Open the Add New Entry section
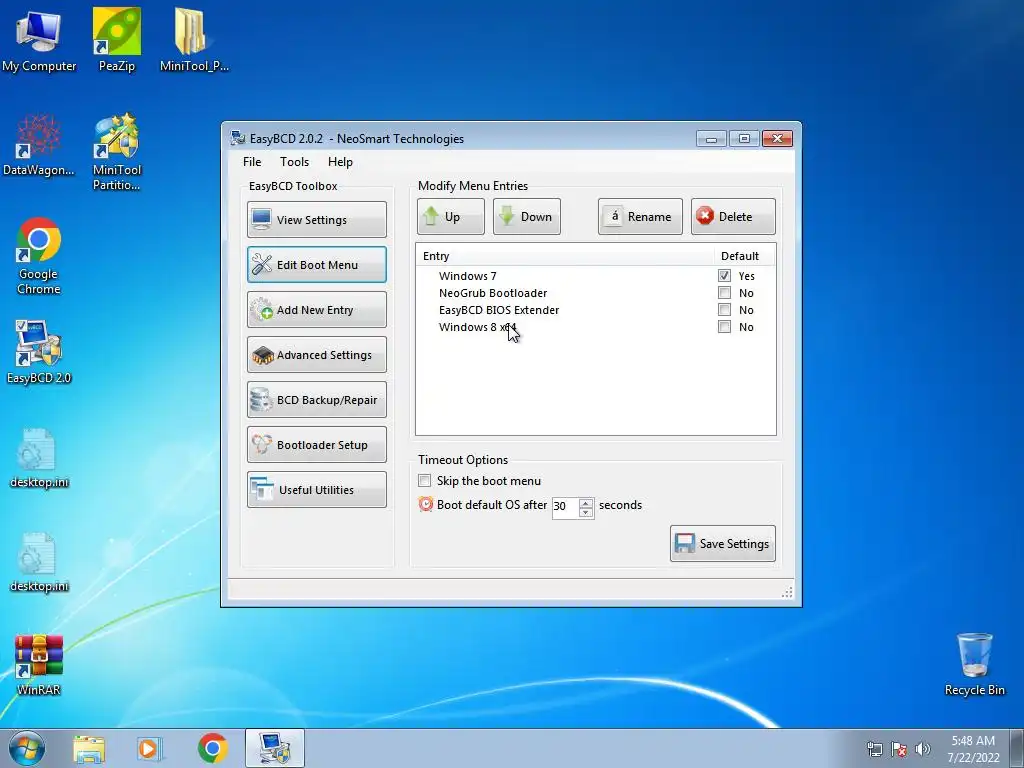The image size is (1024, 768). [317, 310]
